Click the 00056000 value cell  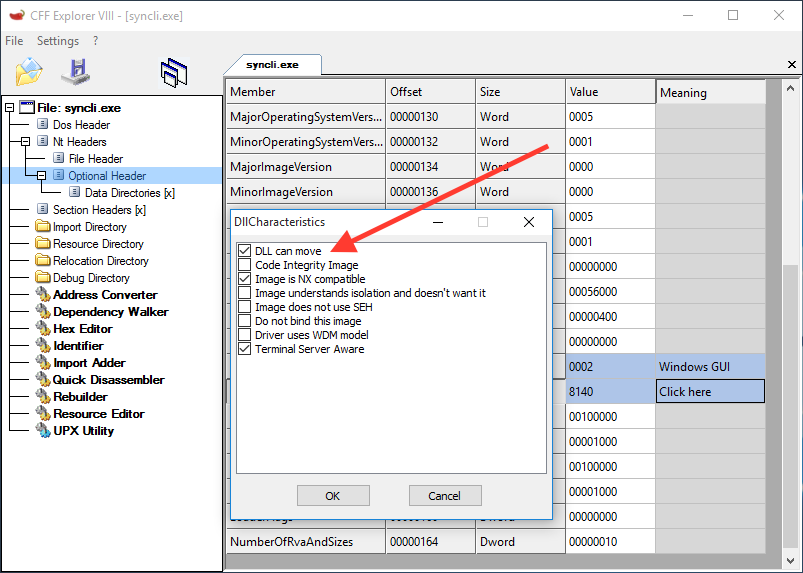click(610, 291)
